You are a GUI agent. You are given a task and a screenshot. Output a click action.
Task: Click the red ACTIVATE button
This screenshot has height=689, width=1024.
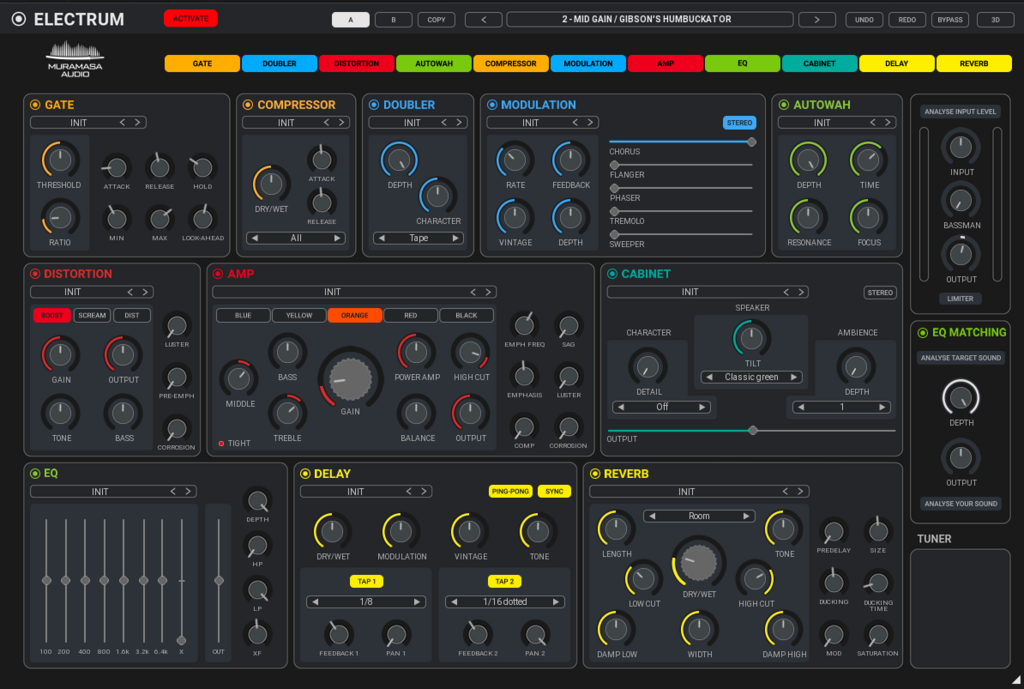[x=191, y=18]
